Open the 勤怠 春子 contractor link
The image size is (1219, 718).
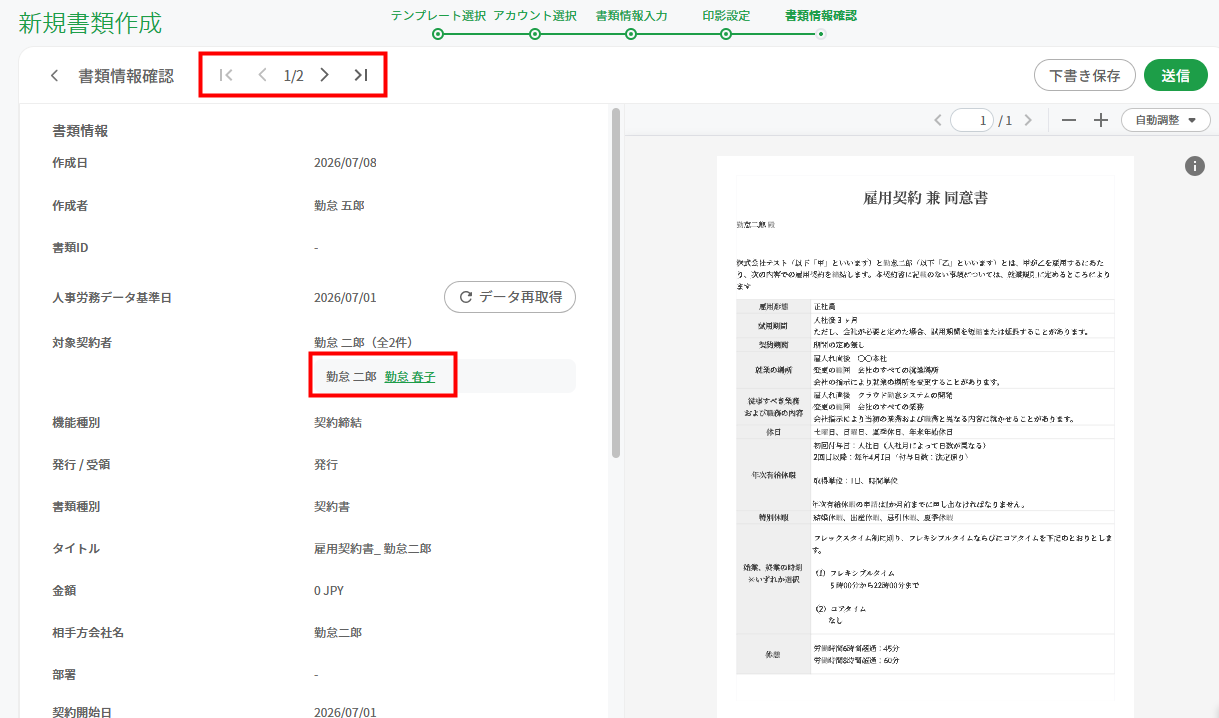click(410, 377)
